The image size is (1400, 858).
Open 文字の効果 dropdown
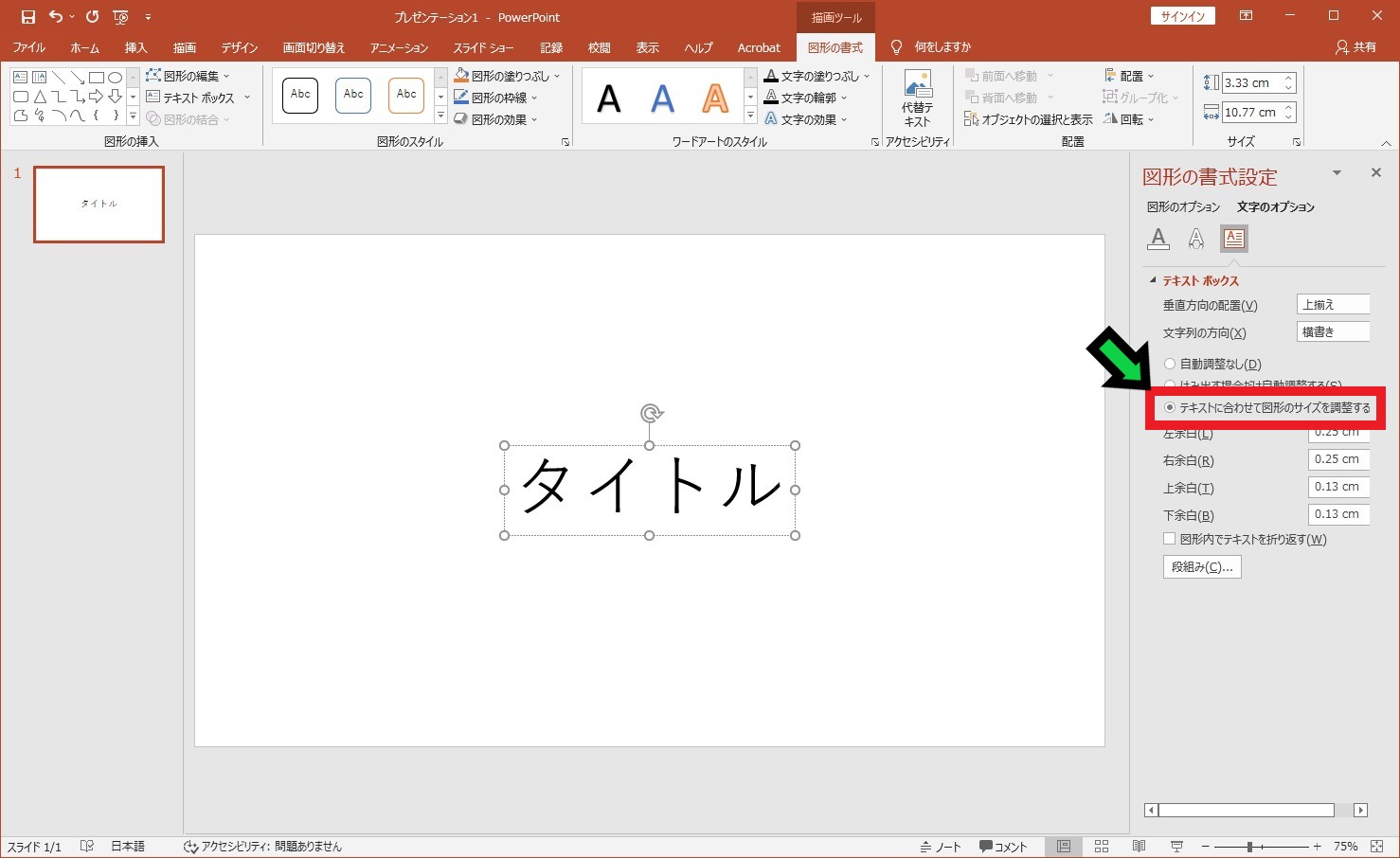pos(806,119)
